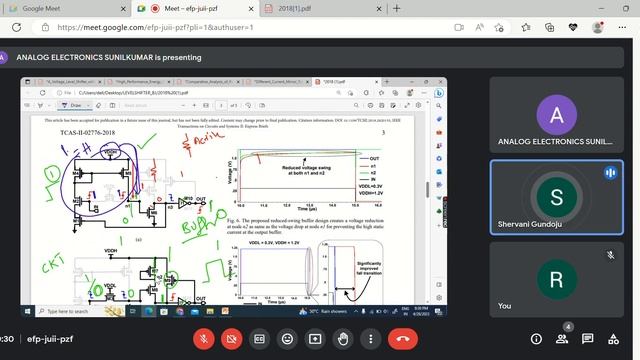Click the shared PDF vertical scrollbar
This screenshot has height=360, width=640.
pos(427,189)
